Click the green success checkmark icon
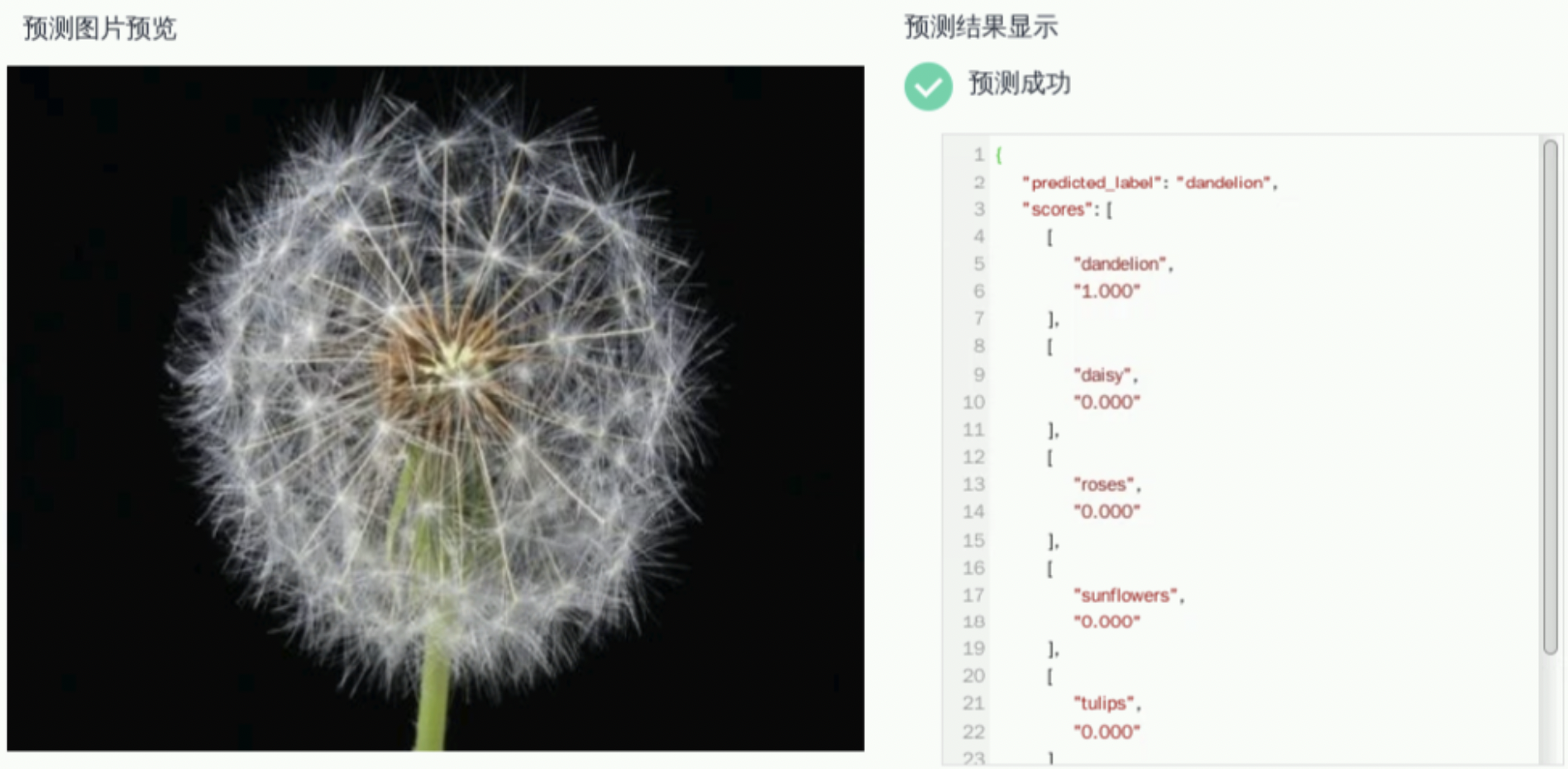1568x769 pixels. coord(928,86)
